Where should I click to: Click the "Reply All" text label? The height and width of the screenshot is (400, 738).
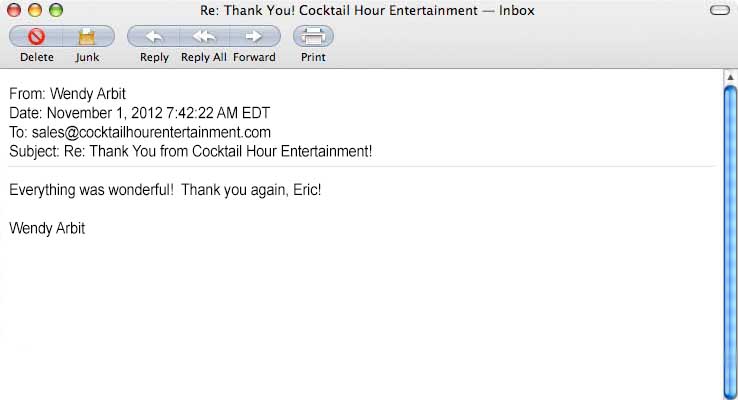coord(204,57)
